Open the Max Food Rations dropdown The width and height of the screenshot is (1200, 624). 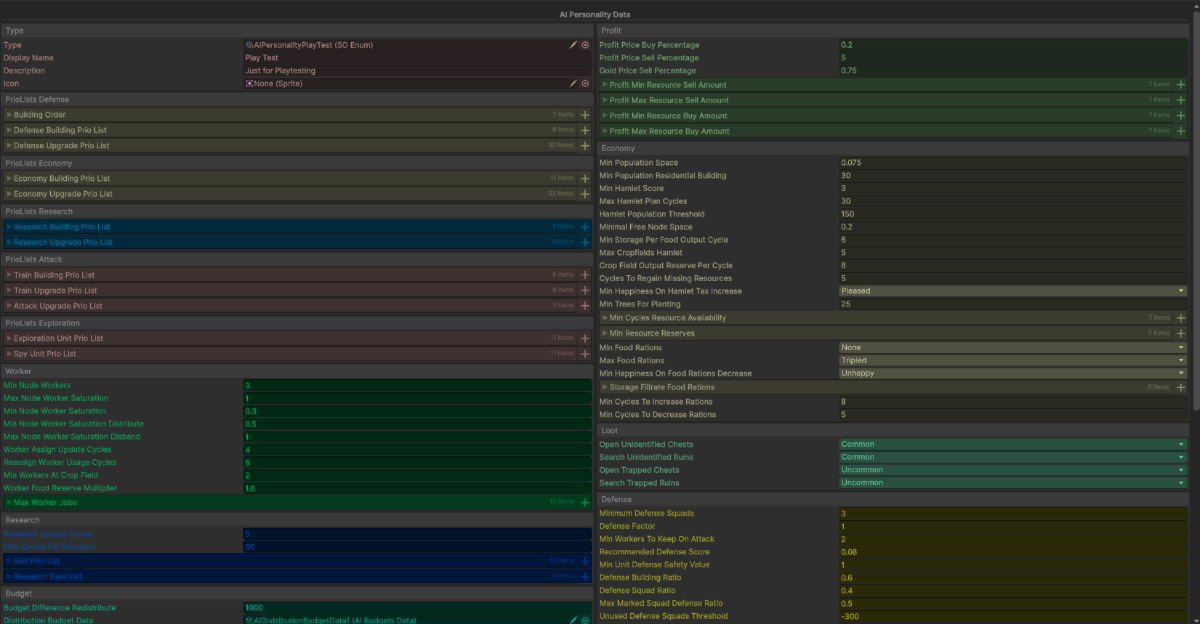1013,360
